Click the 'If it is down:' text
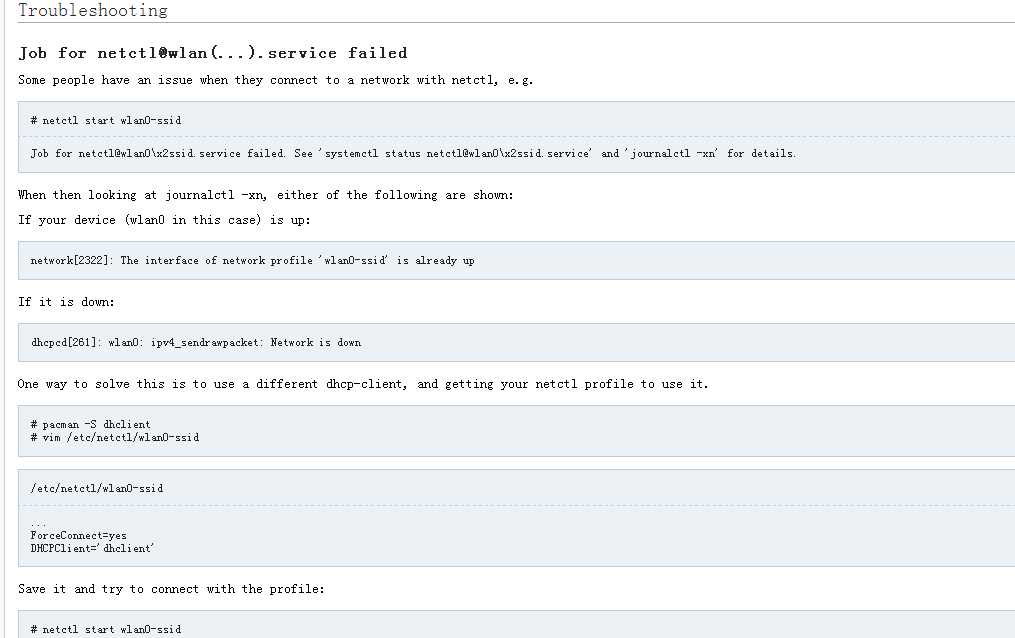Image resolution: width=1015 pixels, height=638 pixels. pyautogui.click(x=66, y=302)
